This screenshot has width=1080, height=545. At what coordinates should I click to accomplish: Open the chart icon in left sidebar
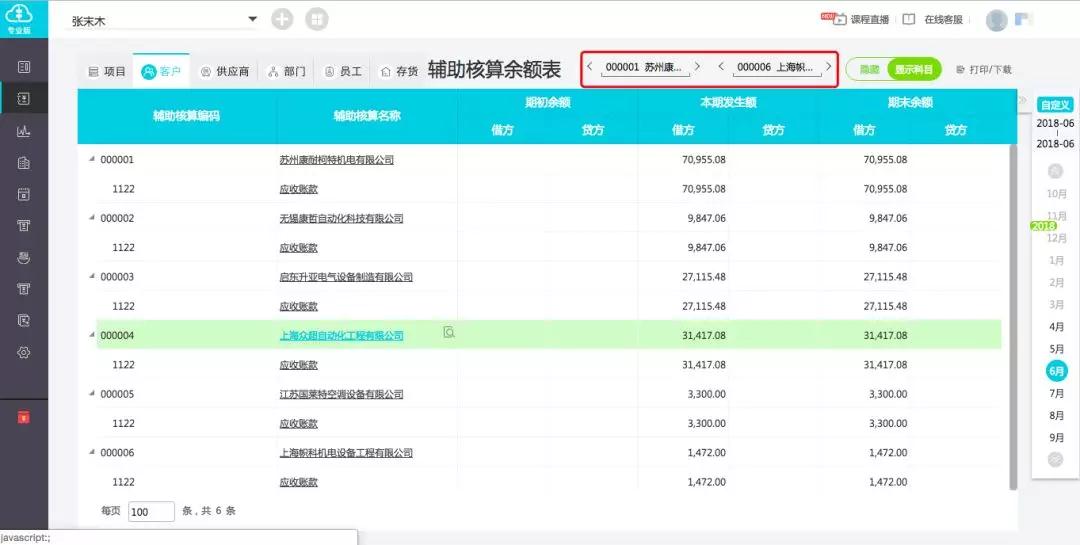point(23,131)
